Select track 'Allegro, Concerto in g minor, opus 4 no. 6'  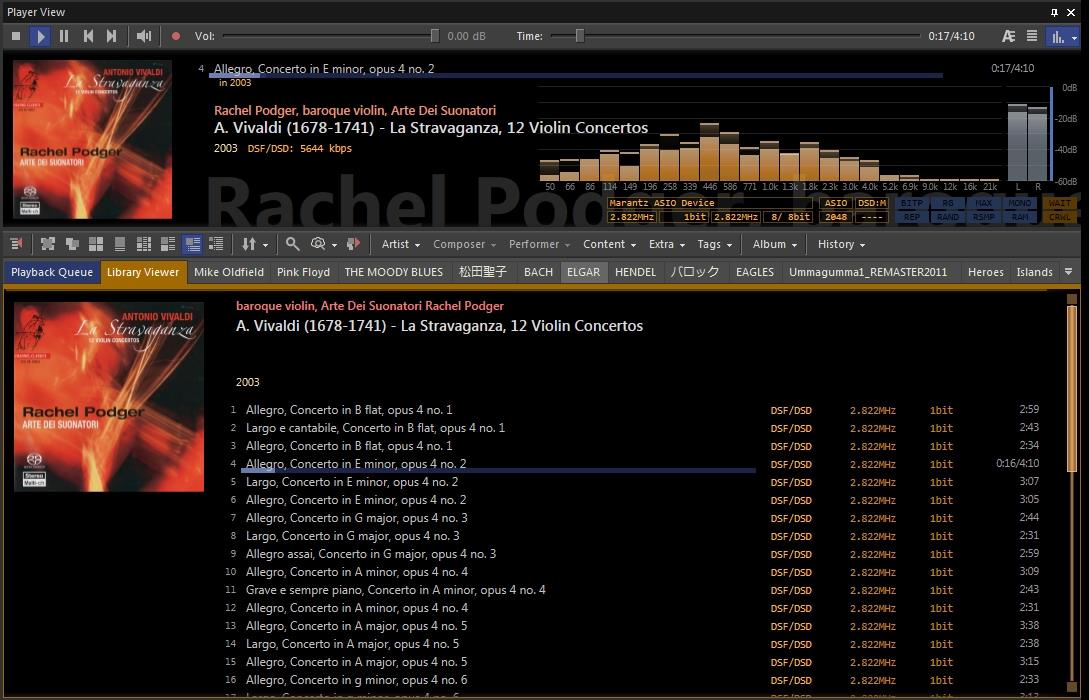(x=356, y=681)
